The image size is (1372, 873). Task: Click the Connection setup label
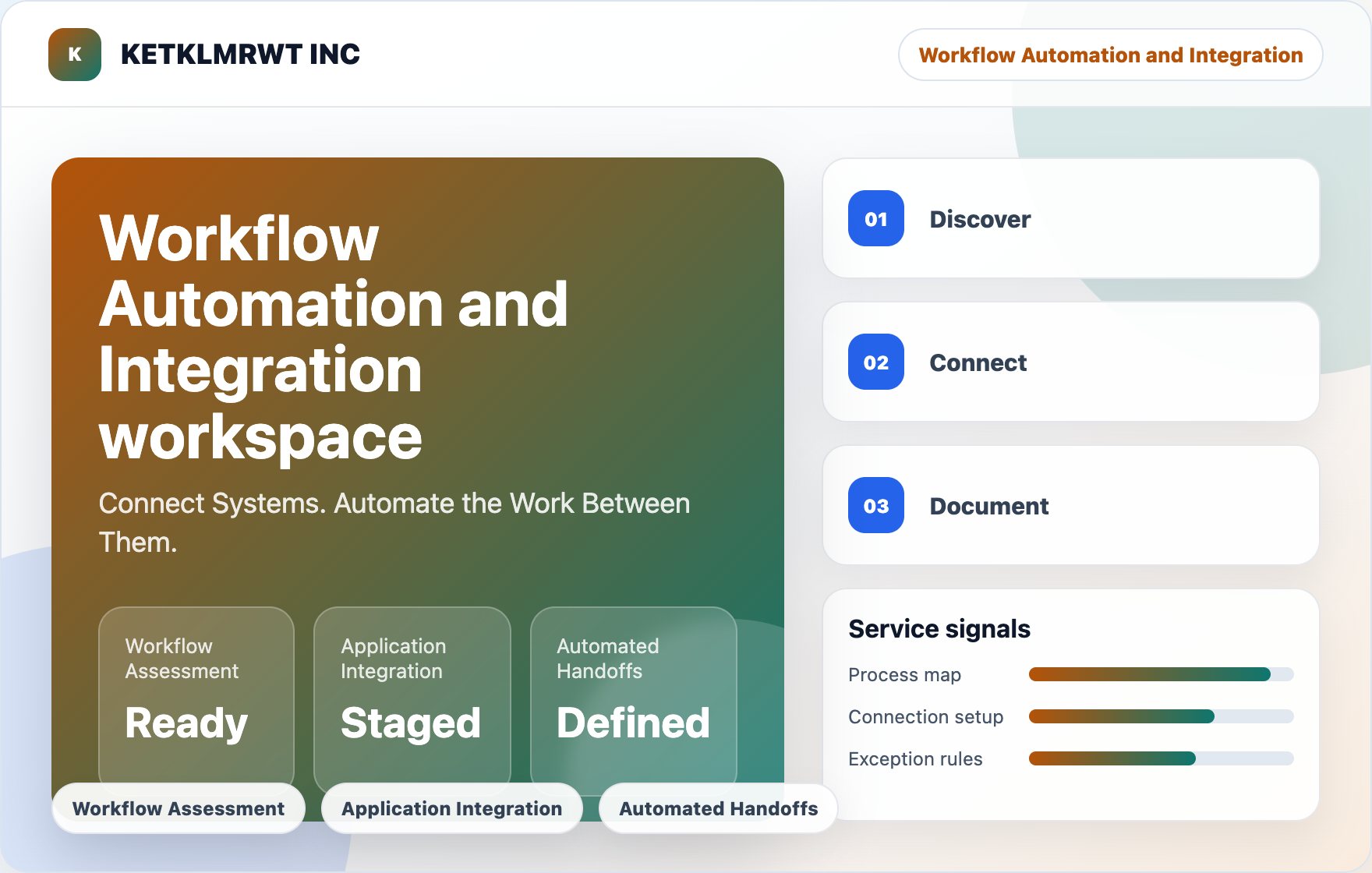(x=926, y=716)
